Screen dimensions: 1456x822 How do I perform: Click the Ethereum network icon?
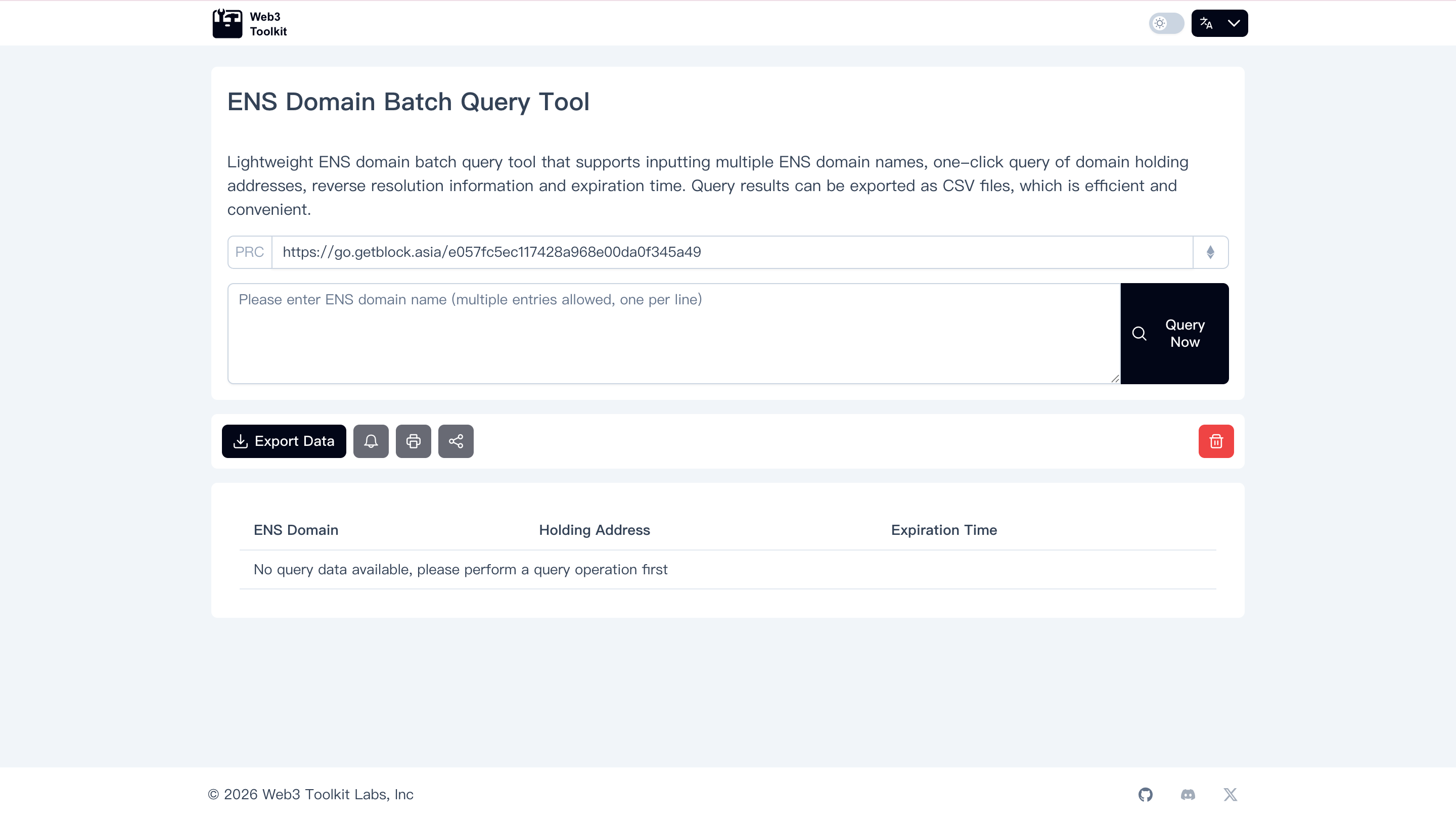point(1210,252)
